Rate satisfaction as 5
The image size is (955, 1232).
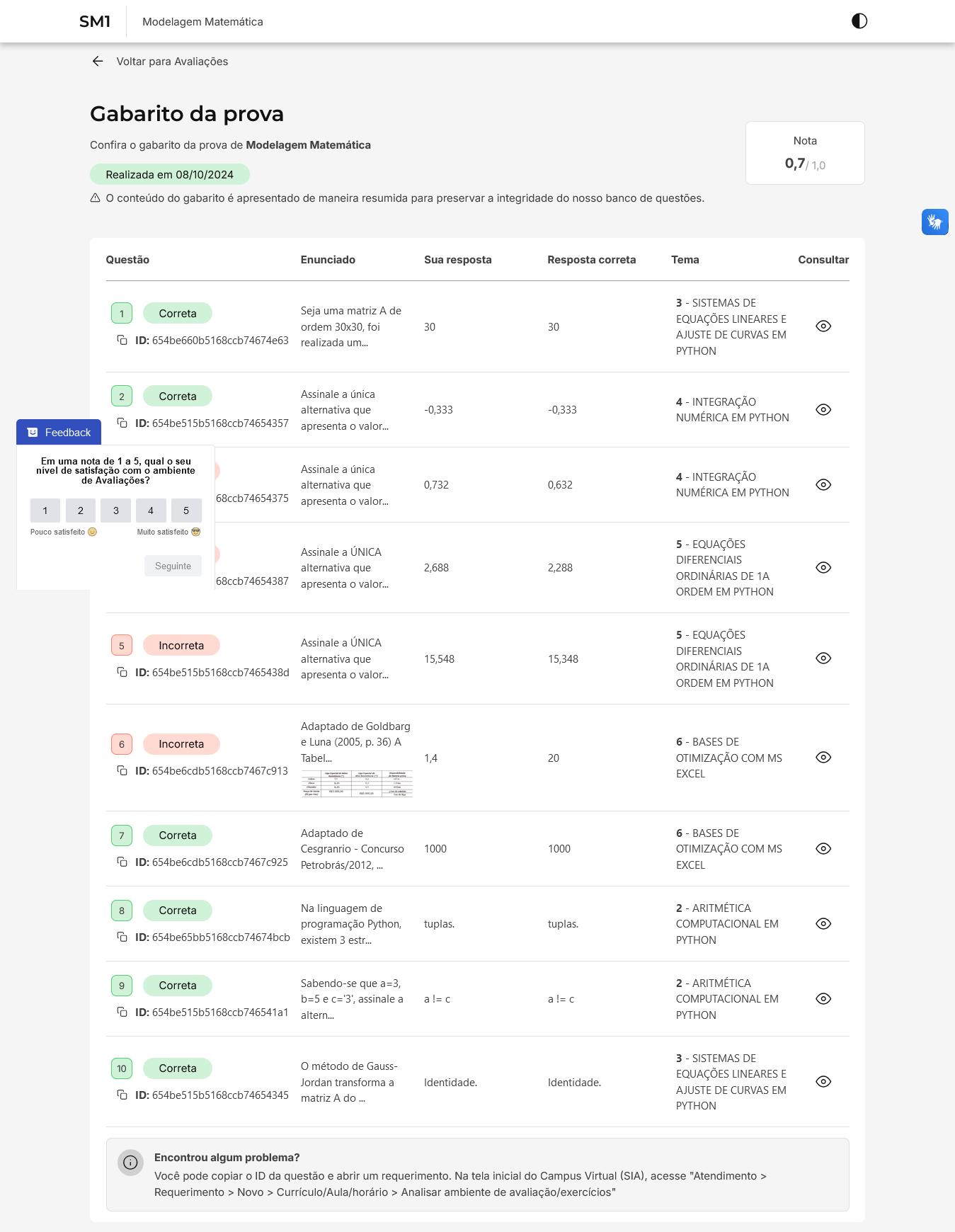coord(186,511)
